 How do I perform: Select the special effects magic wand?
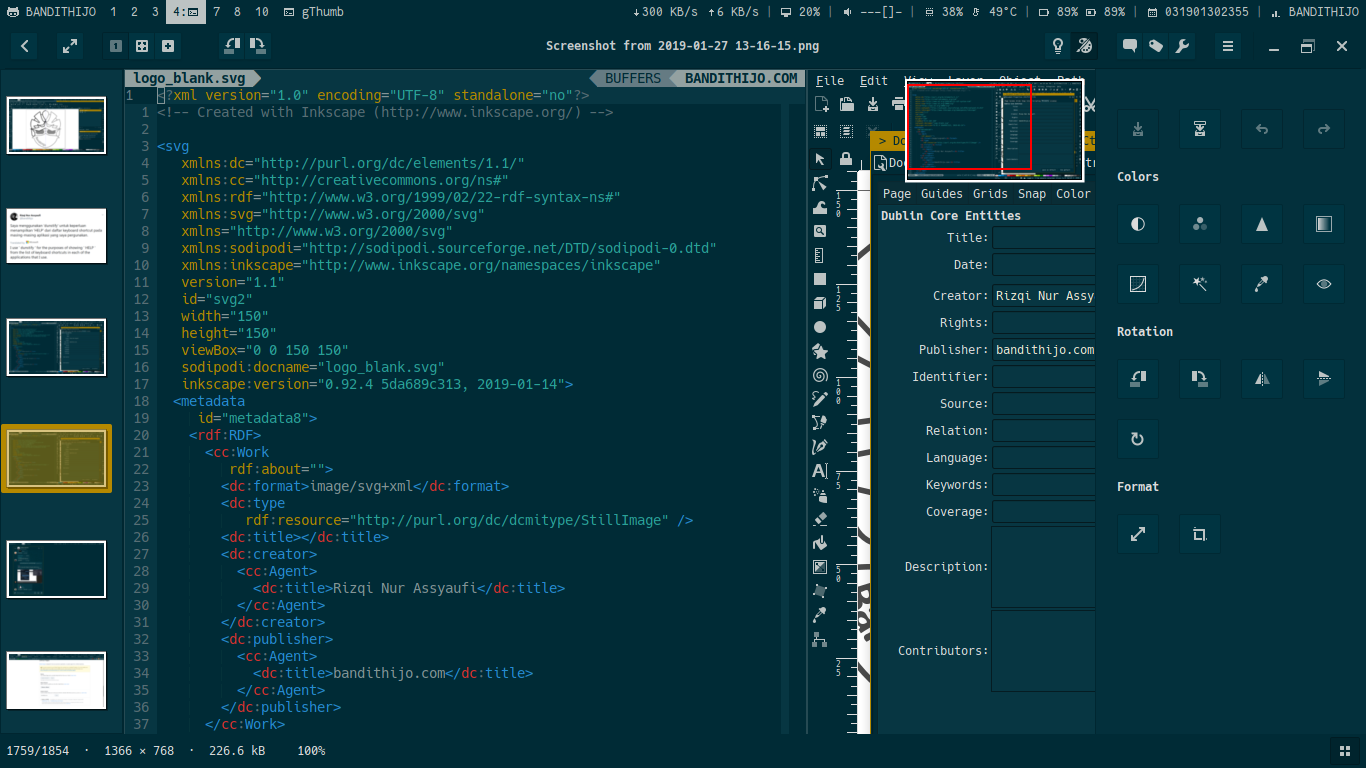coord(1200,284)
